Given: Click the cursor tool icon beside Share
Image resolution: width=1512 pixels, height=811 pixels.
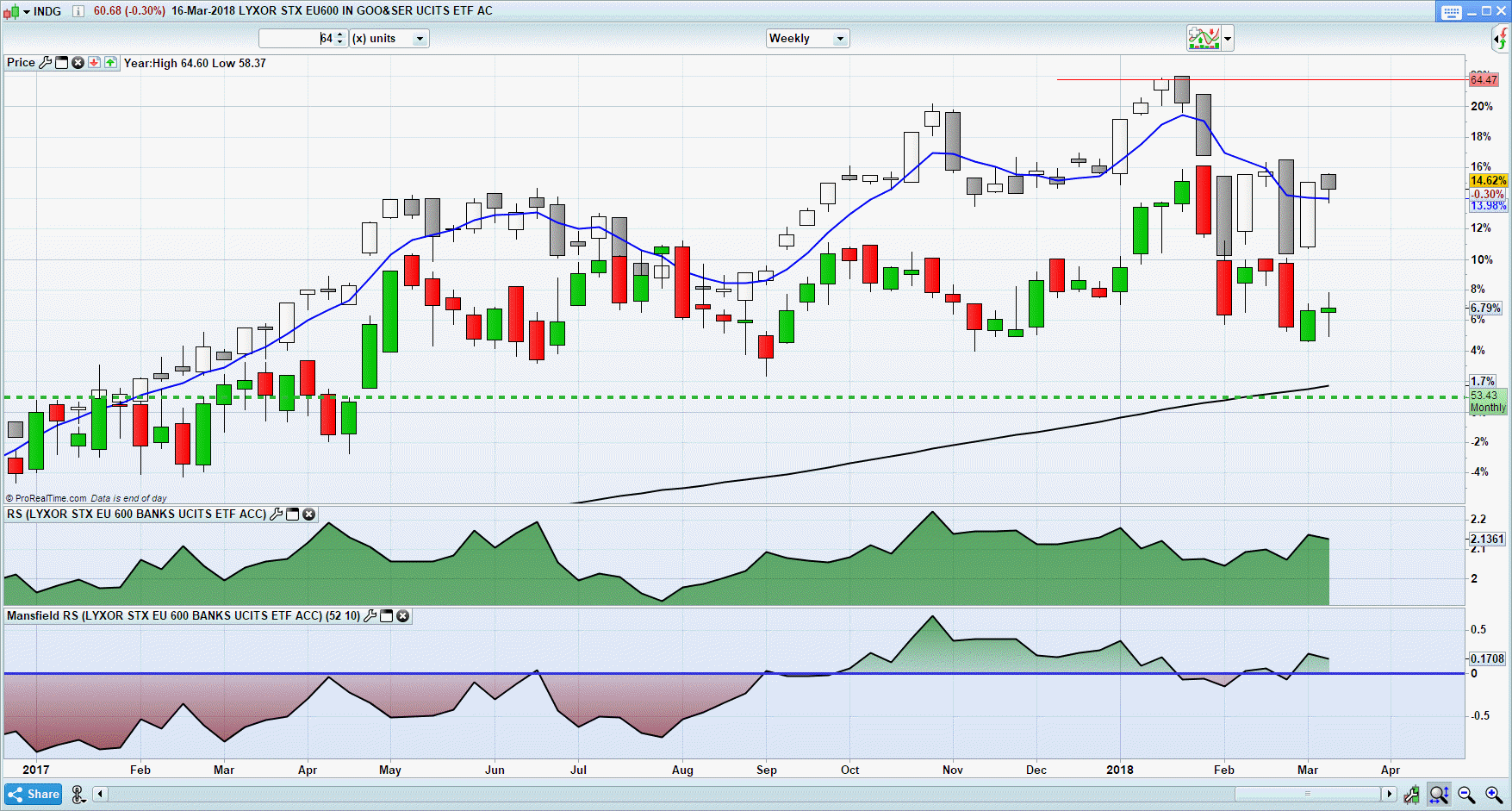Looking at the screenshot, I should pyautogui.click(x=78, y=794).
